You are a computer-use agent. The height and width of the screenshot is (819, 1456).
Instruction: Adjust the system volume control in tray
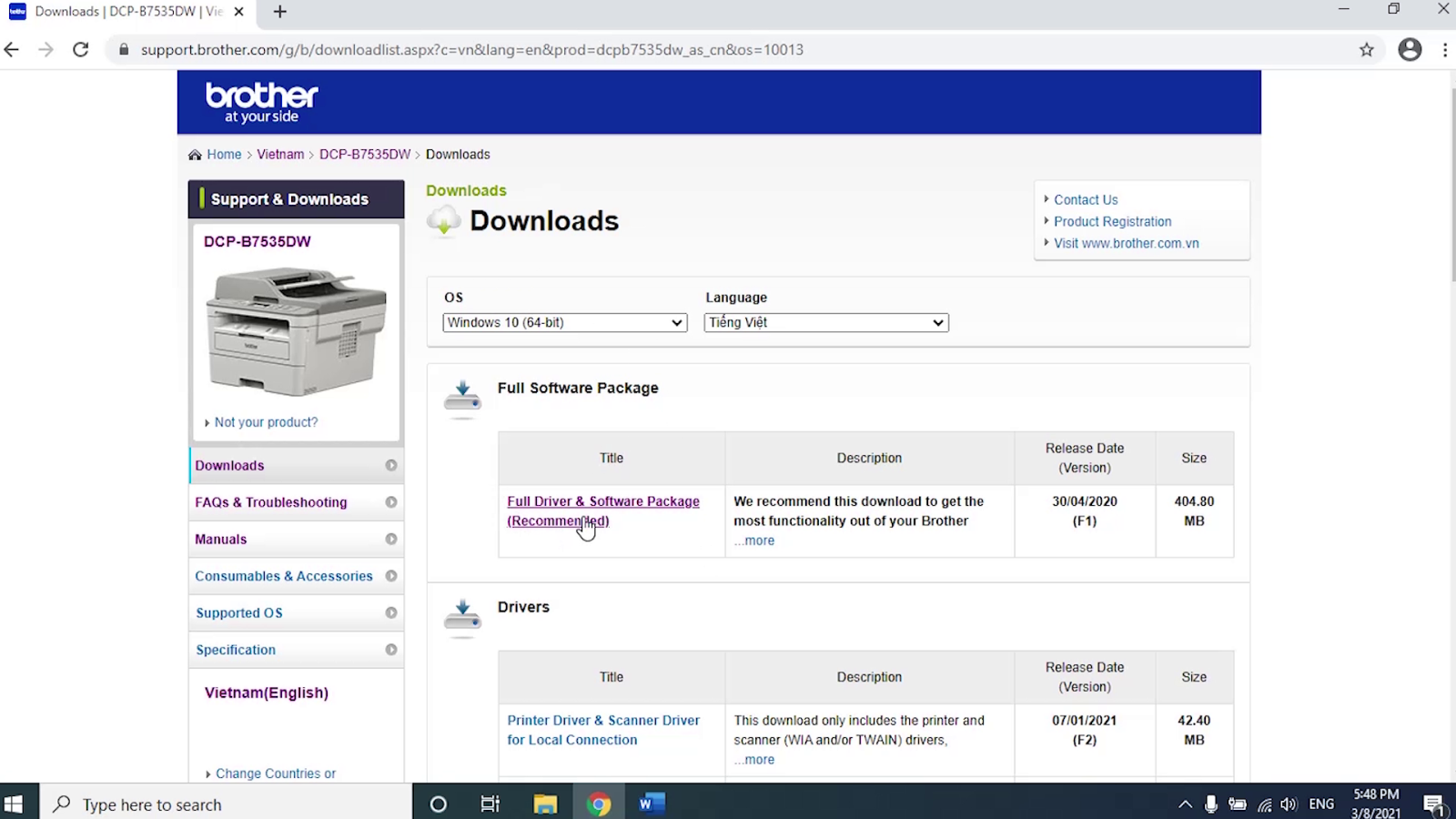(1289, 804)
